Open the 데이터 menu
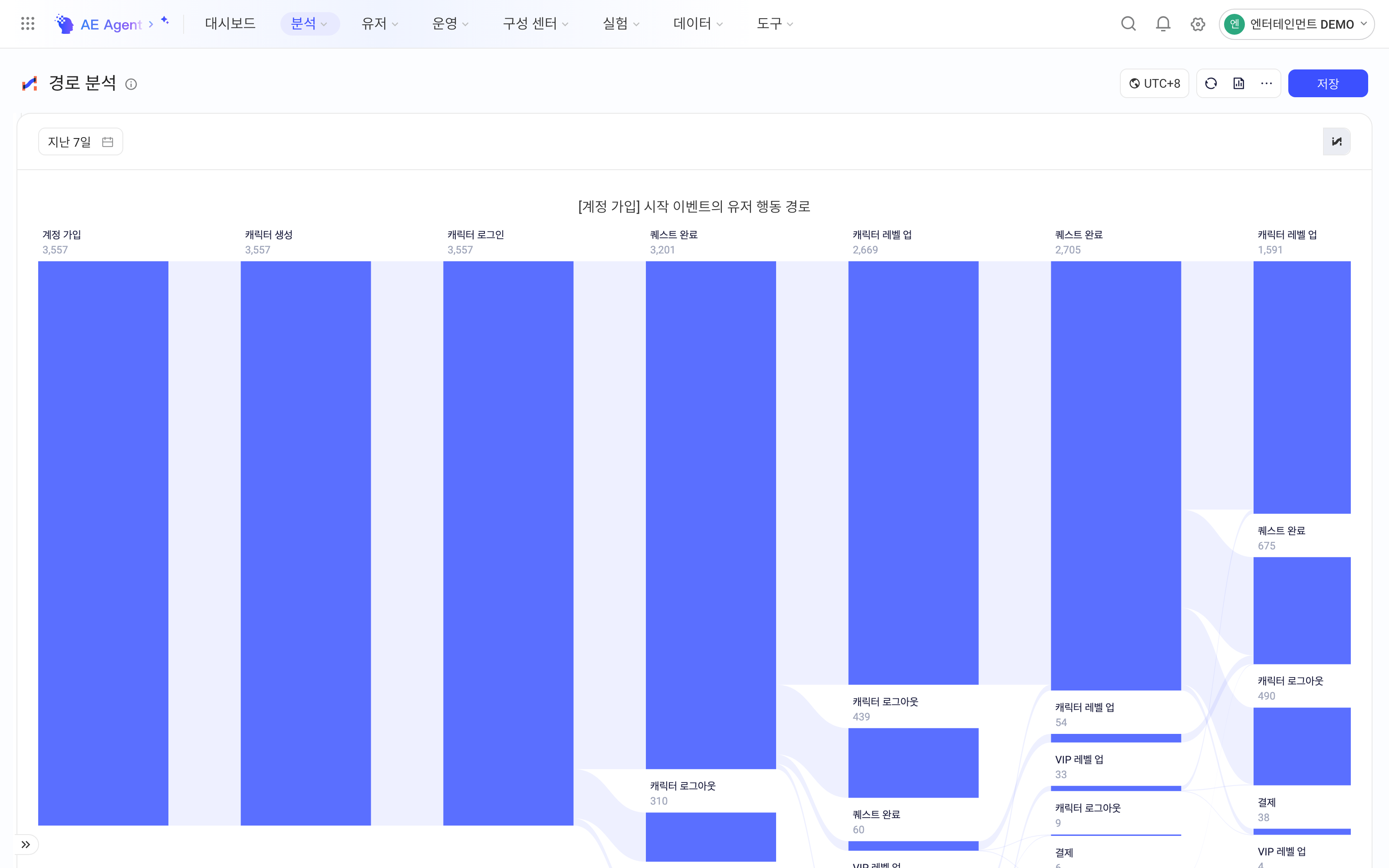The width and height of the screenshot is (1389, 868). pos(698,23)
